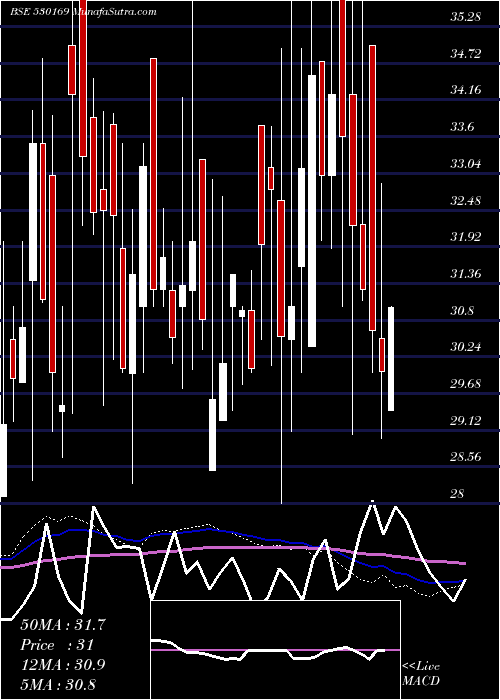Click the 34.16 price axis label
Screen dimensions: 500x700
point(466,91)
